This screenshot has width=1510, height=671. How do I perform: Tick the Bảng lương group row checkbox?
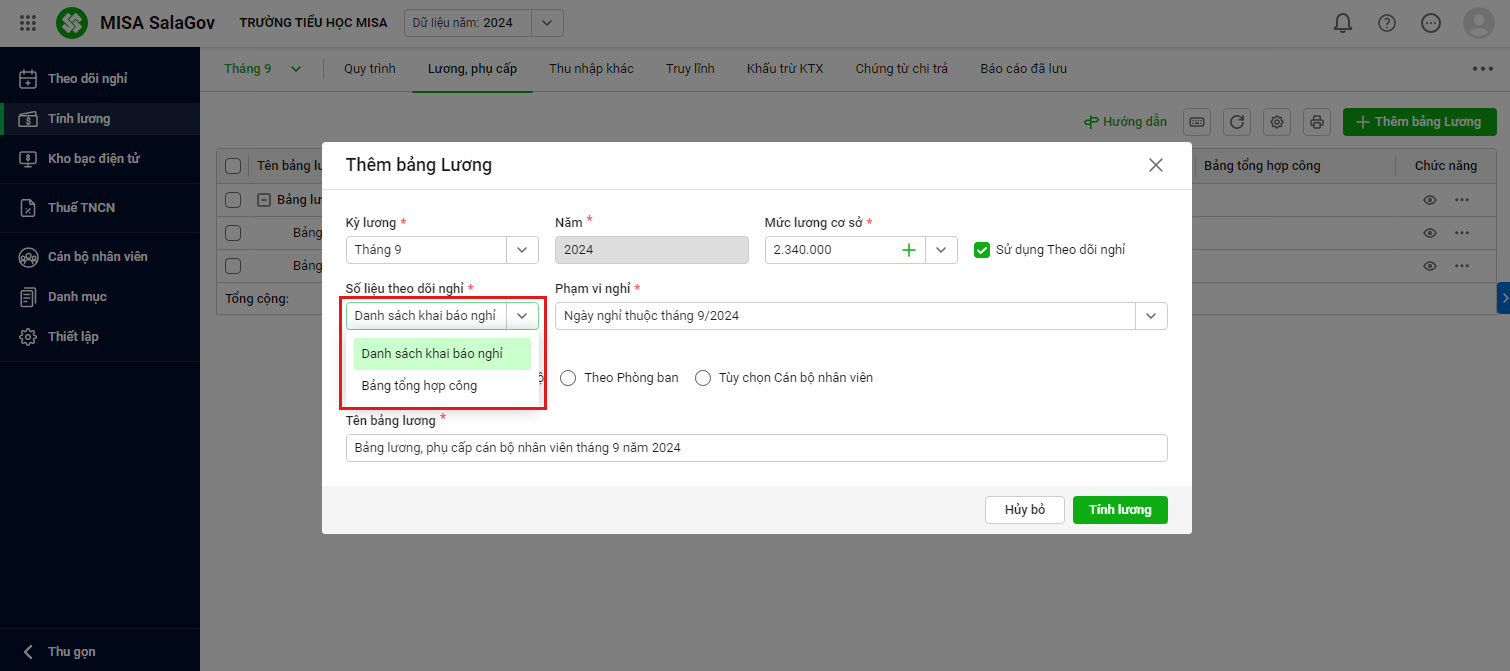pos(233,200)
